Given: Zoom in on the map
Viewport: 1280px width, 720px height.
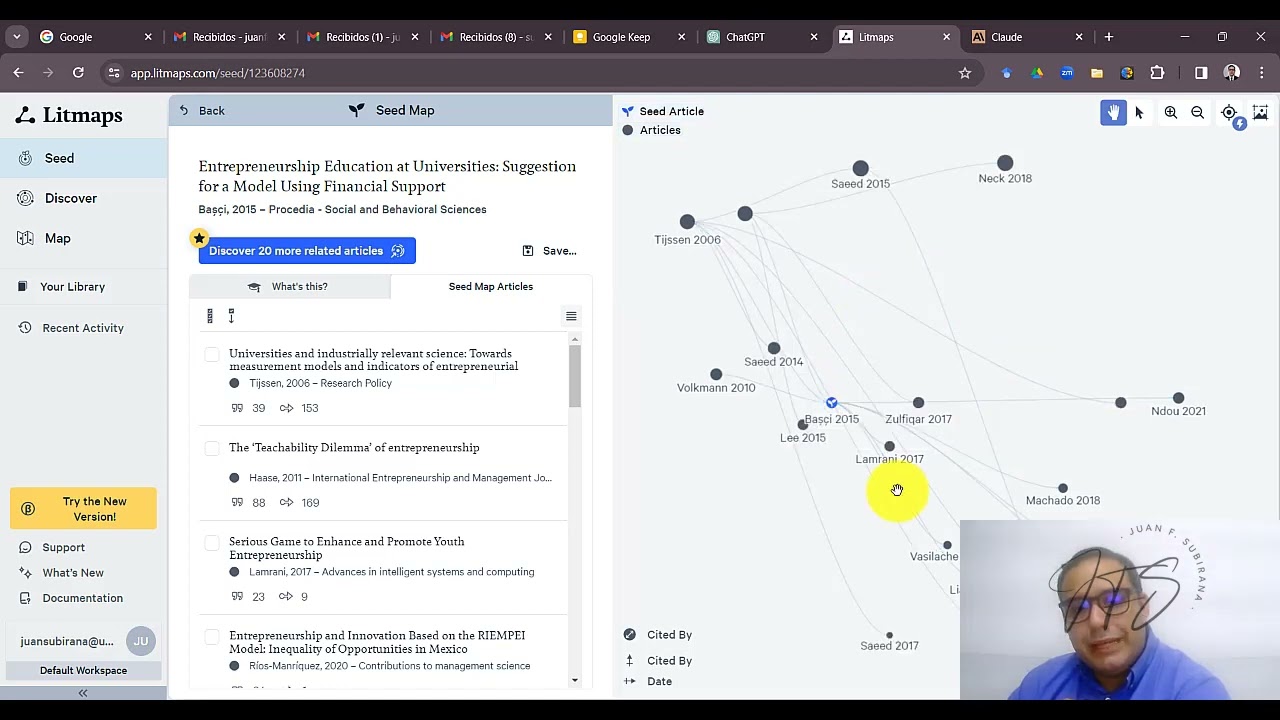Looking at the screenshot, I should [1171, 113].
